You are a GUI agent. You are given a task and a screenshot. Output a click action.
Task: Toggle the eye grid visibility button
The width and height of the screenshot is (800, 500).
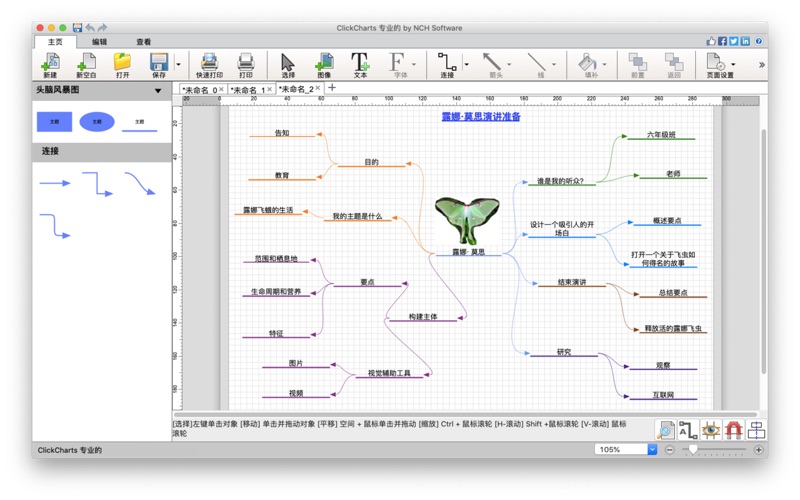click(x=710, y=430)
